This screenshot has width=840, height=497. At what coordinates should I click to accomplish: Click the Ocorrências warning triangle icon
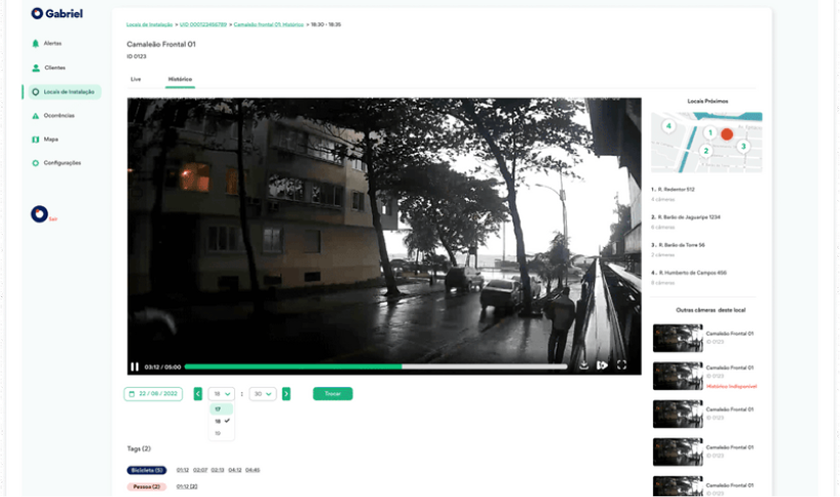[35, 116]
